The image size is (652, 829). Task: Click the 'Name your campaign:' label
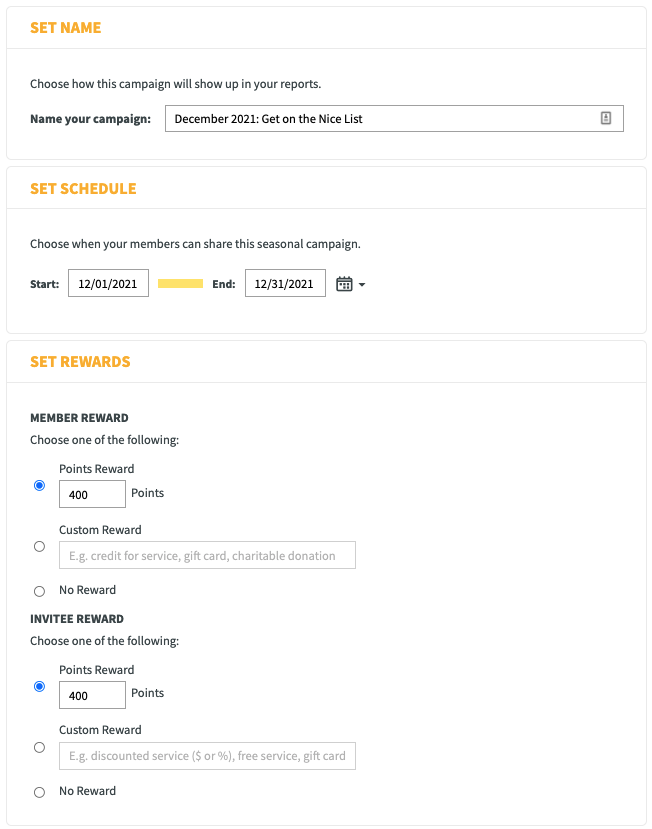click(90, 119)
